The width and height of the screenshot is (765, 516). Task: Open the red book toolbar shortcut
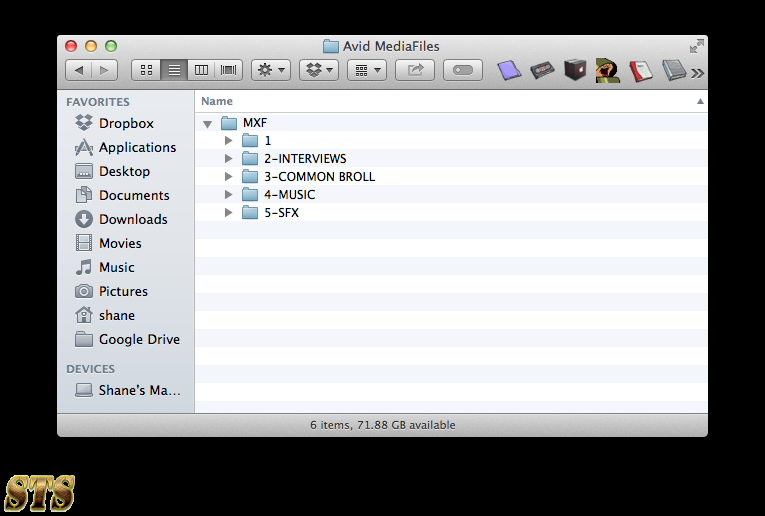(x=641, y=71)
